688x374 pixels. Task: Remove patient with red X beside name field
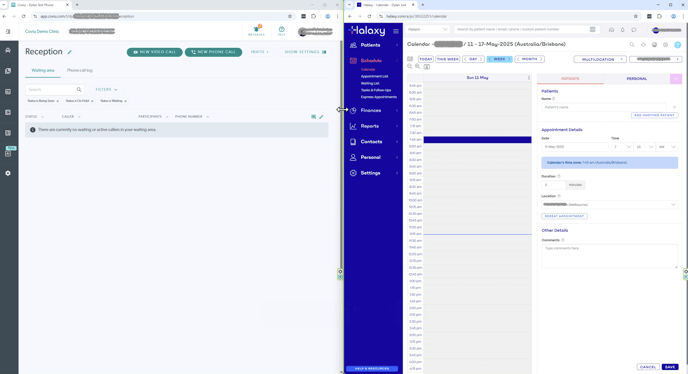[x=674, y=107]
